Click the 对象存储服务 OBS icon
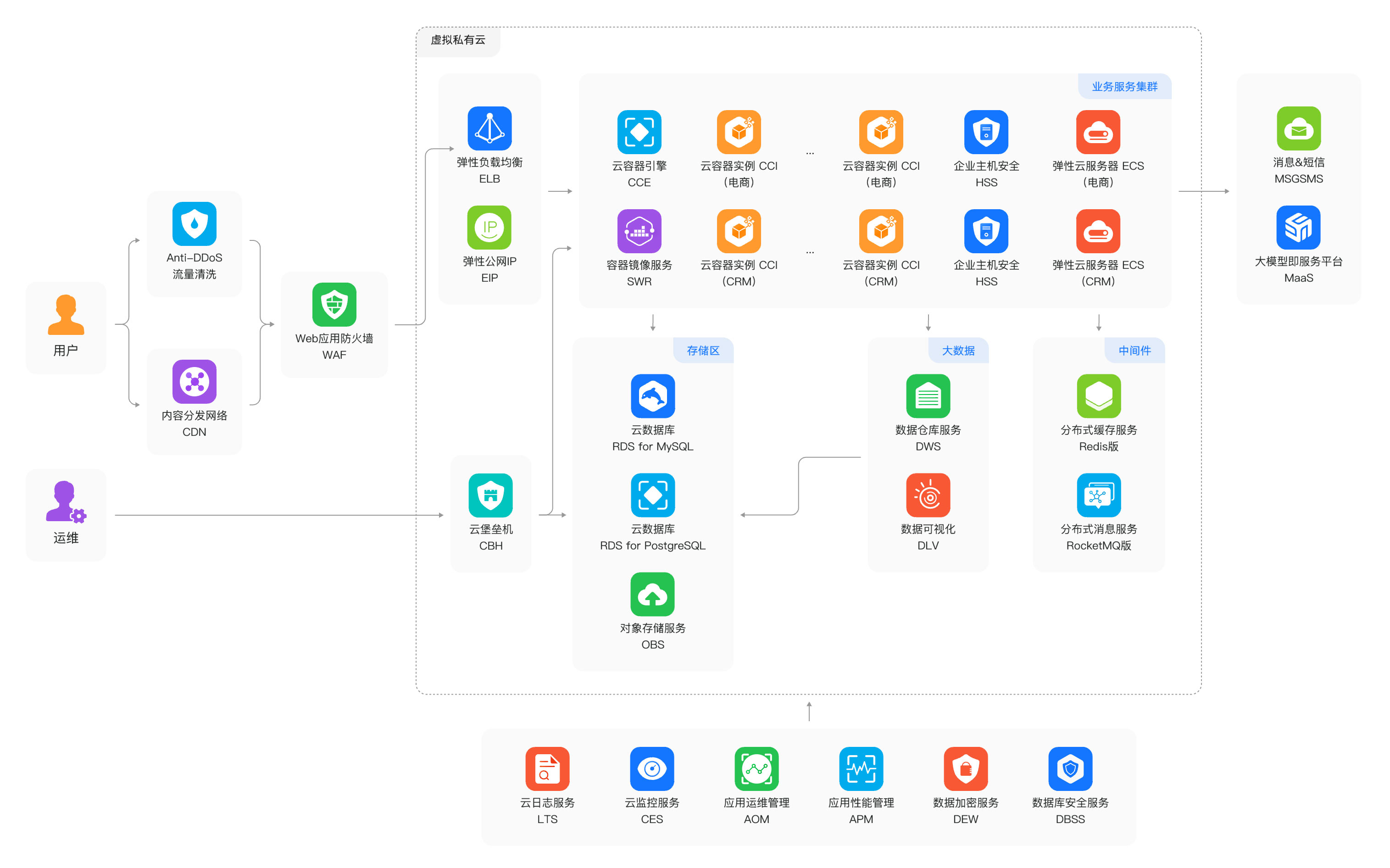 pos(652,595)
